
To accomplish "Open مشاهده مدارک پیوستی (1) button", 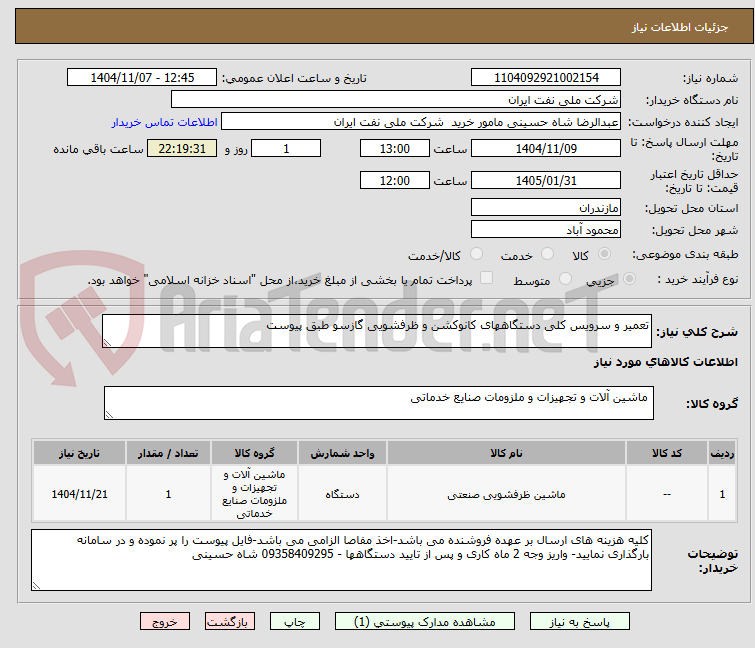I will point(425,622).
